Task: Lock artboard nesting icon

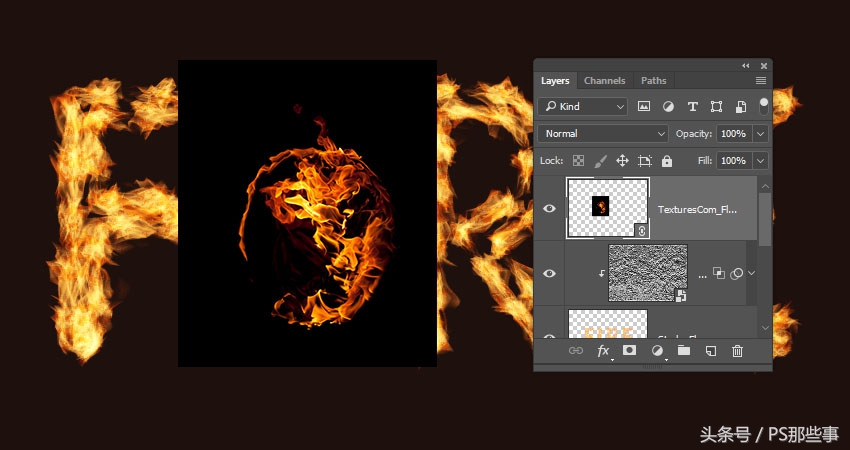Action: pyautogui.click(x=645, y=161)
